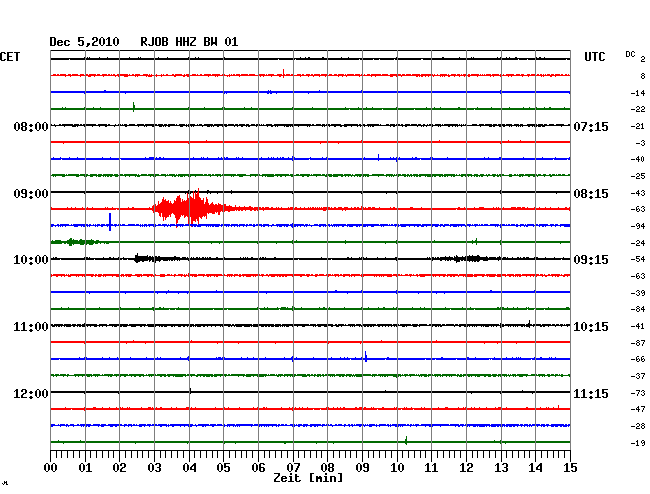
Task: Click green spike near minute 10 on bottom trace
Action: point(406,440)
